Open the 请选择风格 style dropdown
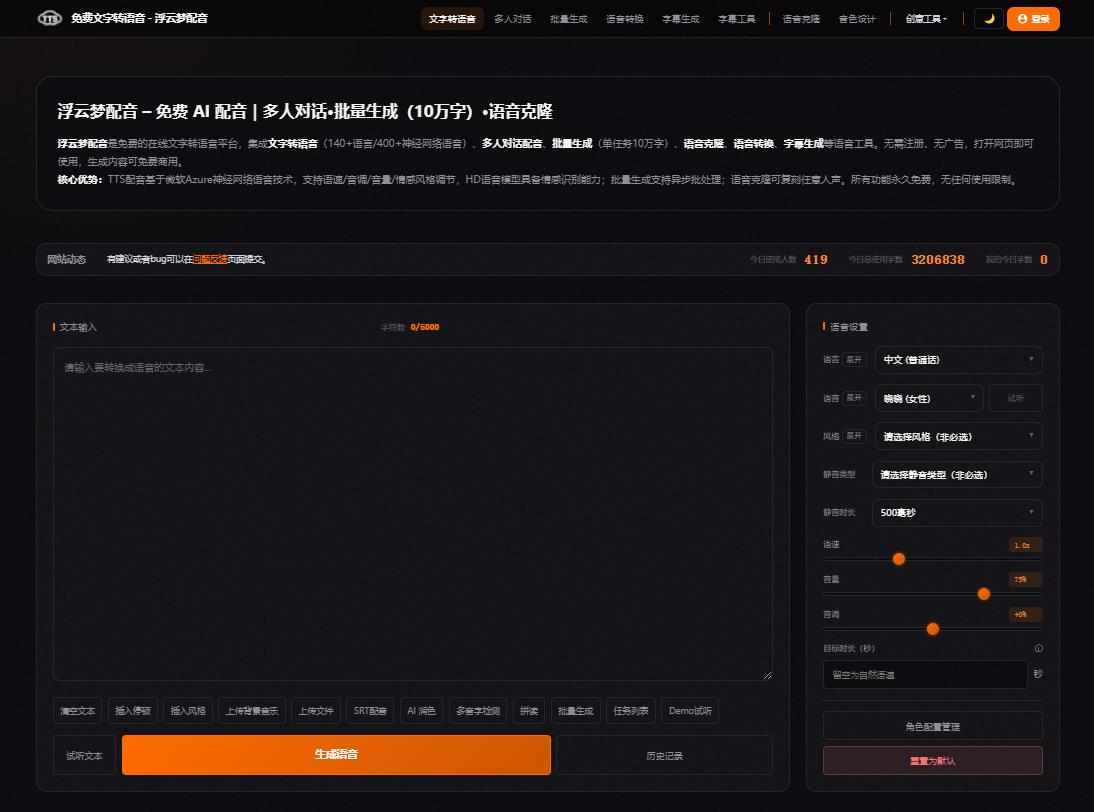The height and width of the screenshot is (812, 1094). pos(959,437)
